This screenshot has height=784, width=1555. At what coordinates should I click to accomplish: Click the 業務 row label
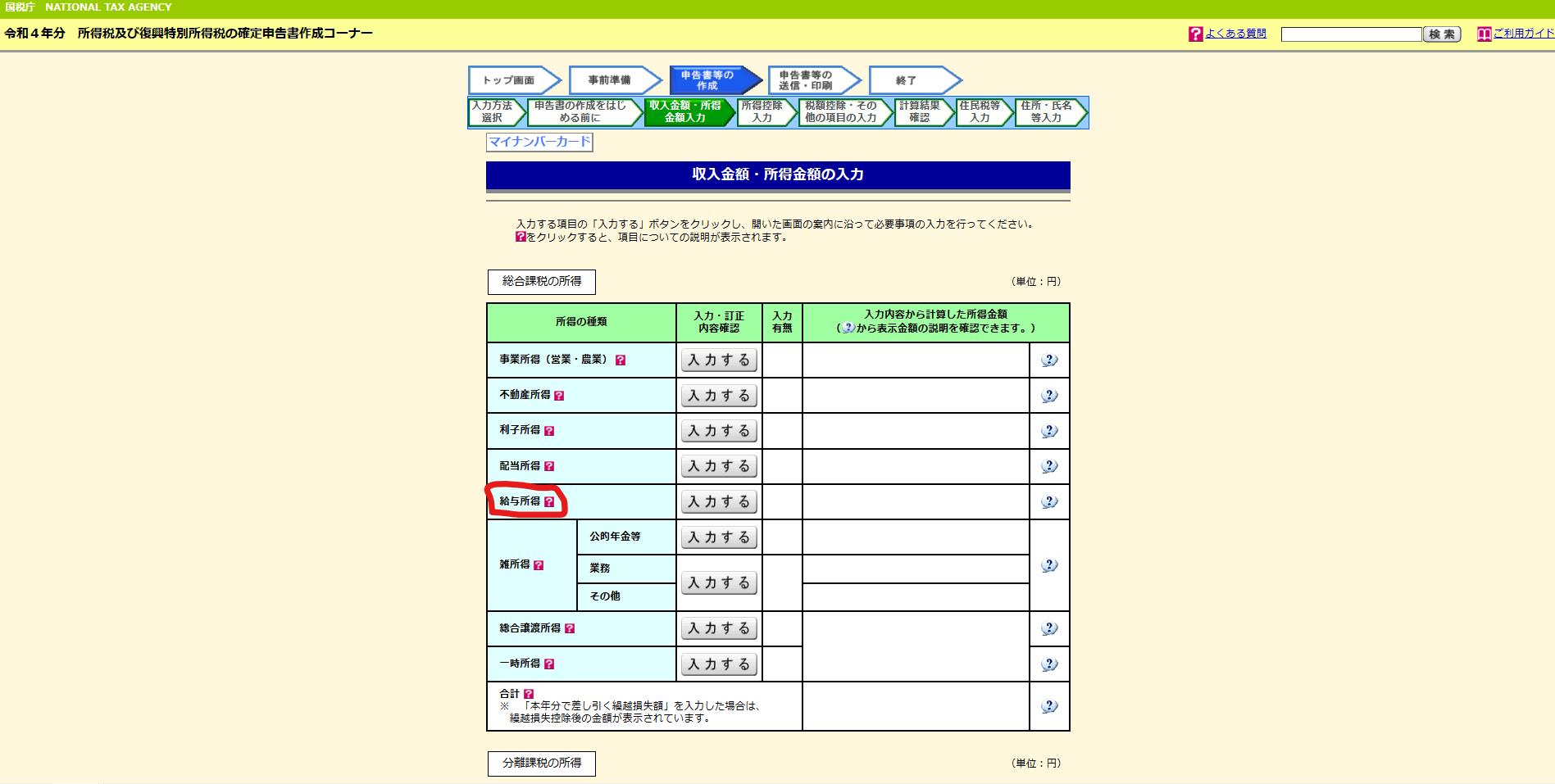600,569
